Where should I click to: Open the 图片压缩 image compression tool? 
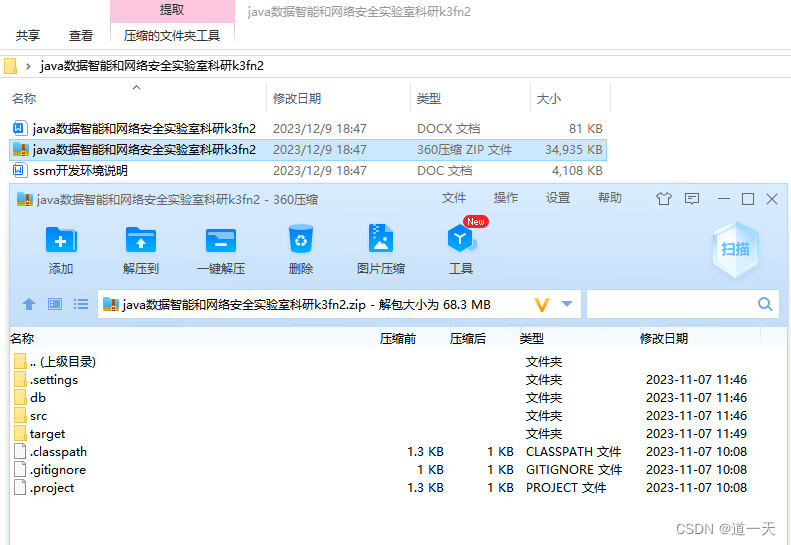pos(381,238)
